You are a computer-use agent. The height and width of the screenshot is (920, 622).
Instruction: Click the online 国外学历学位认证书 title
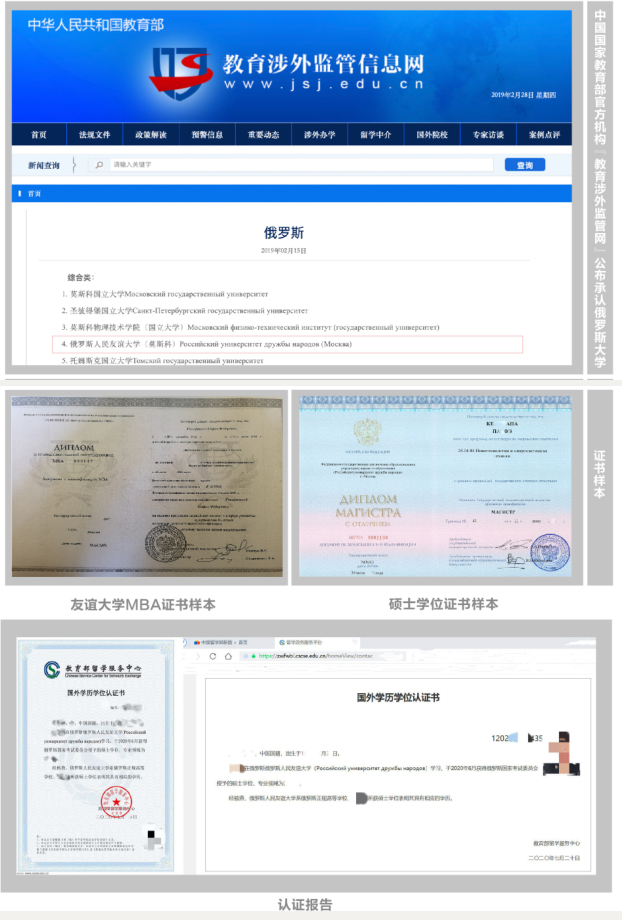pos(398,697)
